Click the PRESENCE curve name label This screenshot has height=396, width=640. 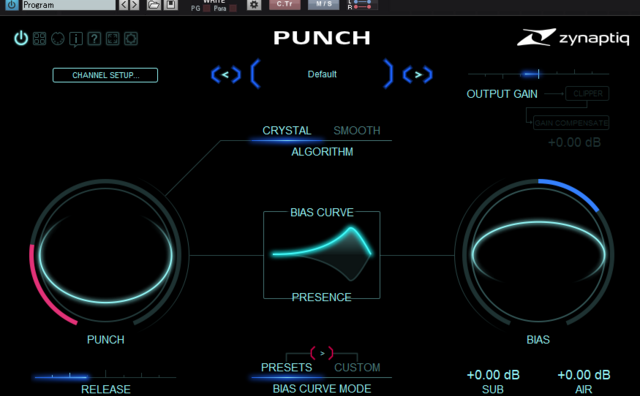(x=322, y=297)
